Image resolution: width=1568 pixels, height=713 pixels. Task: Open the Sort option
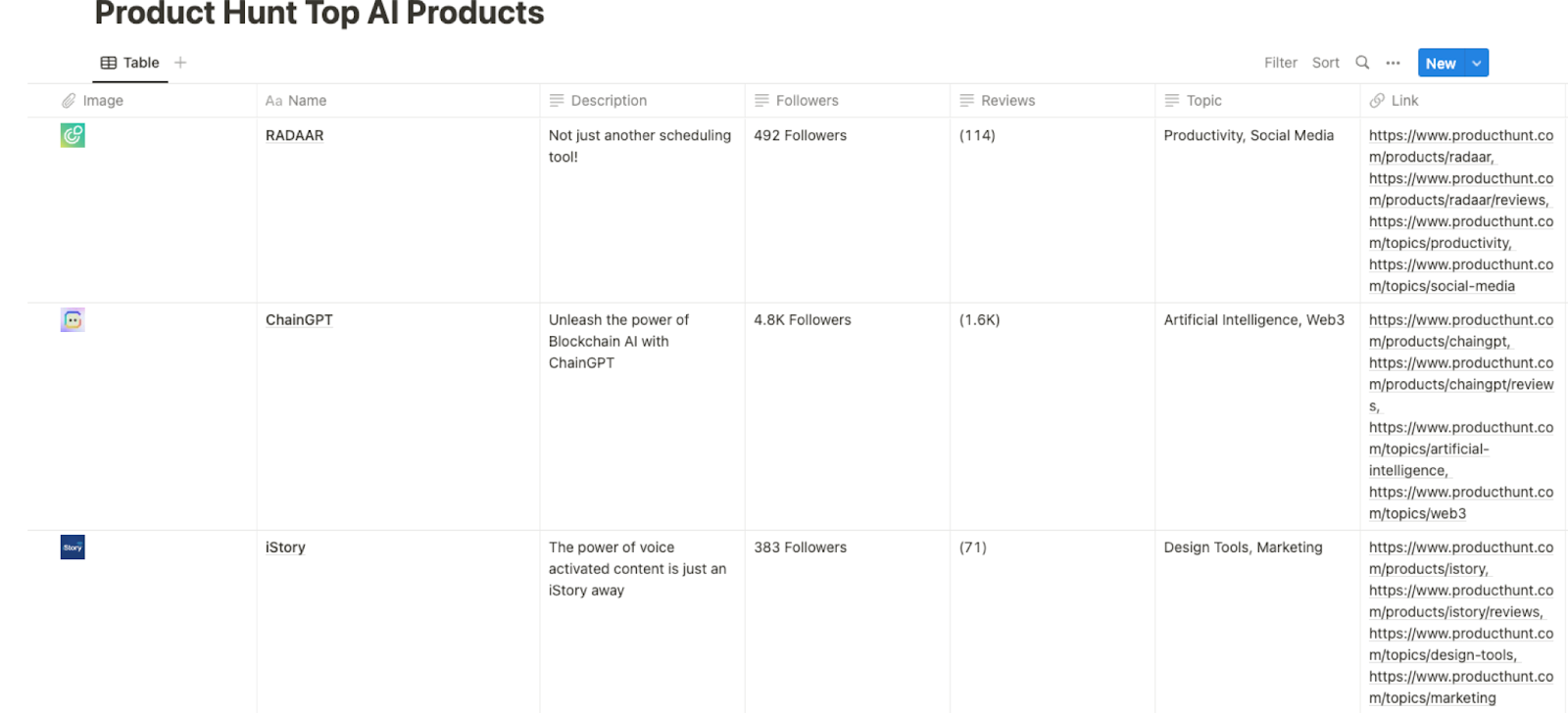1325,63
